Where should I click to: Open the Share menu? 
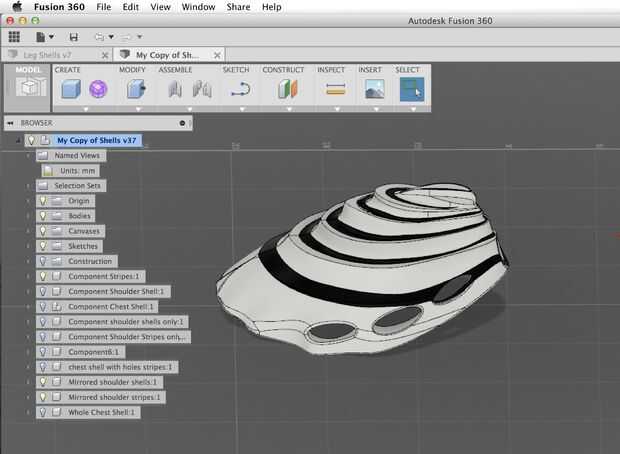tap(238, 7)
